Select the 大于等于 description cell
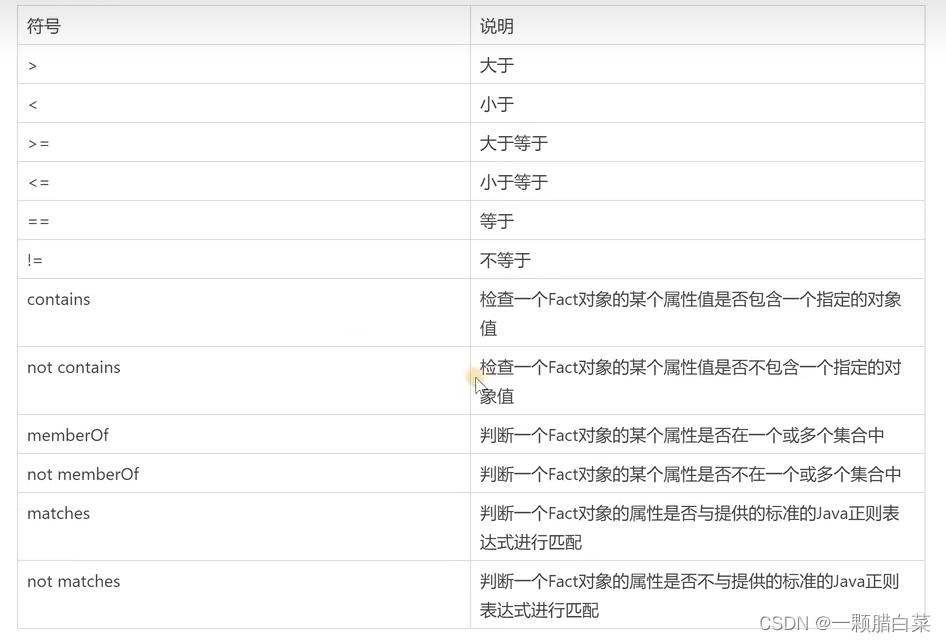 coord(697,142)
